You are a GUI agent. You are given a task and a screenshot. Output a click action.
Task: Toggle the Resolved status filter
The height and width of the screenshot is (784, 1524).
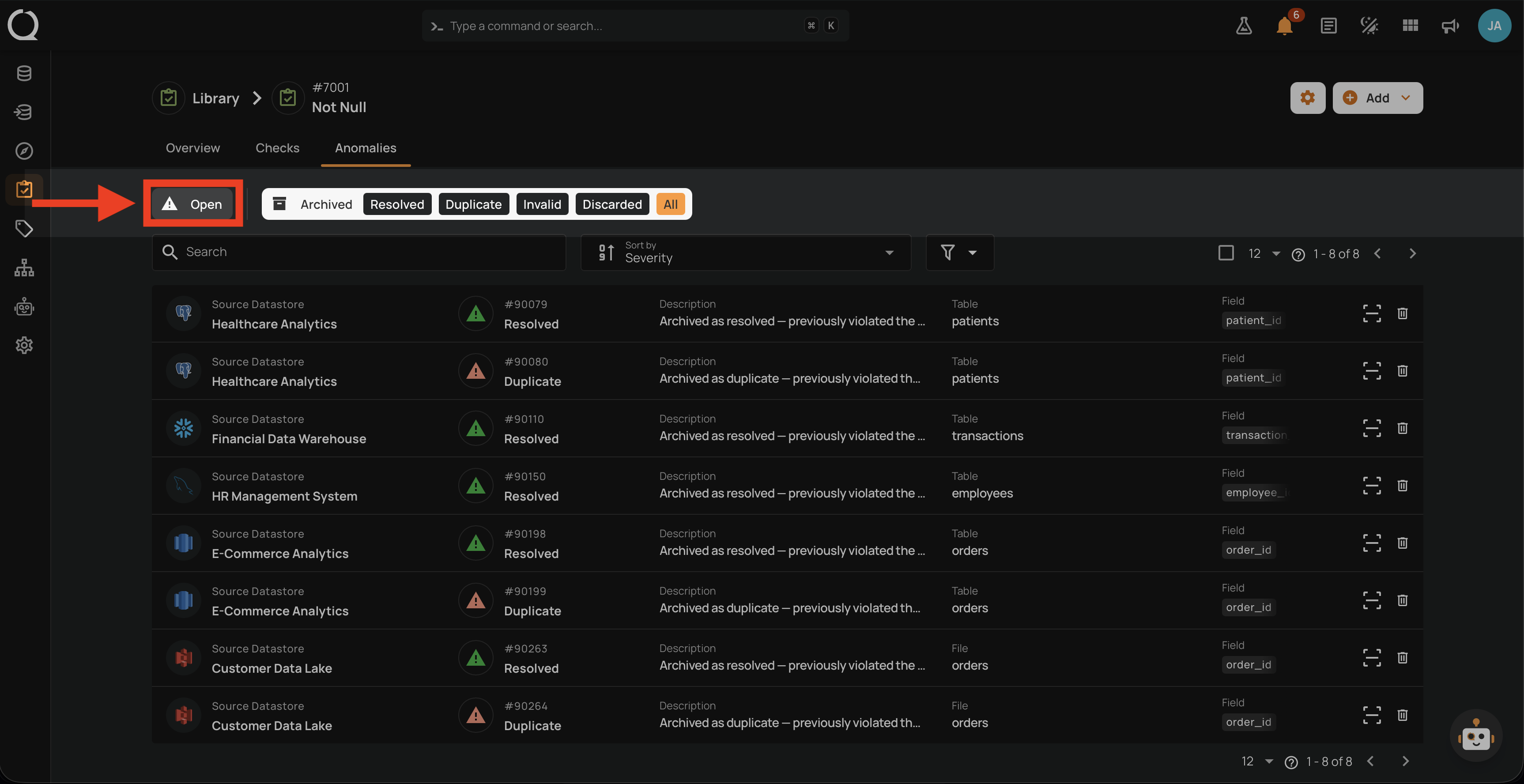coord(397,204)
